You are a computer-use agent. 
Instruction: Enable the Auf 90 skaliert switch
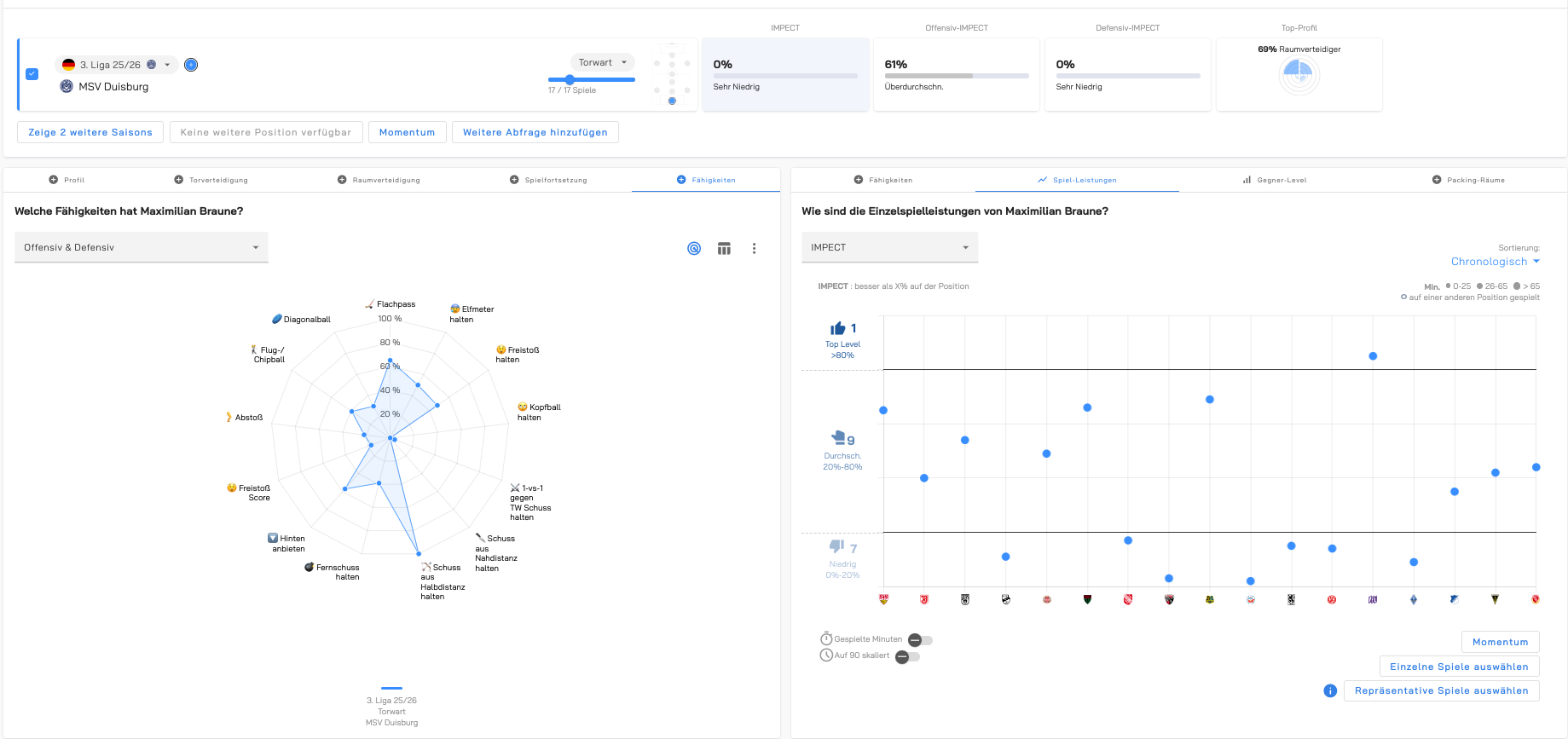(907, 656)
